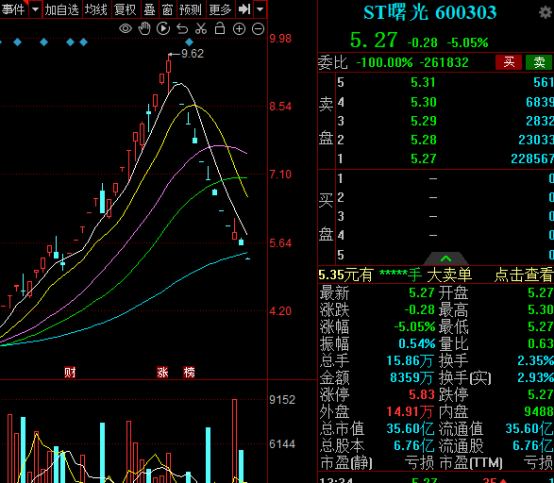Click the green 卖 sell button
This screenshot has height=483, width=554.
pyautogui.click(x=539, y=63)
